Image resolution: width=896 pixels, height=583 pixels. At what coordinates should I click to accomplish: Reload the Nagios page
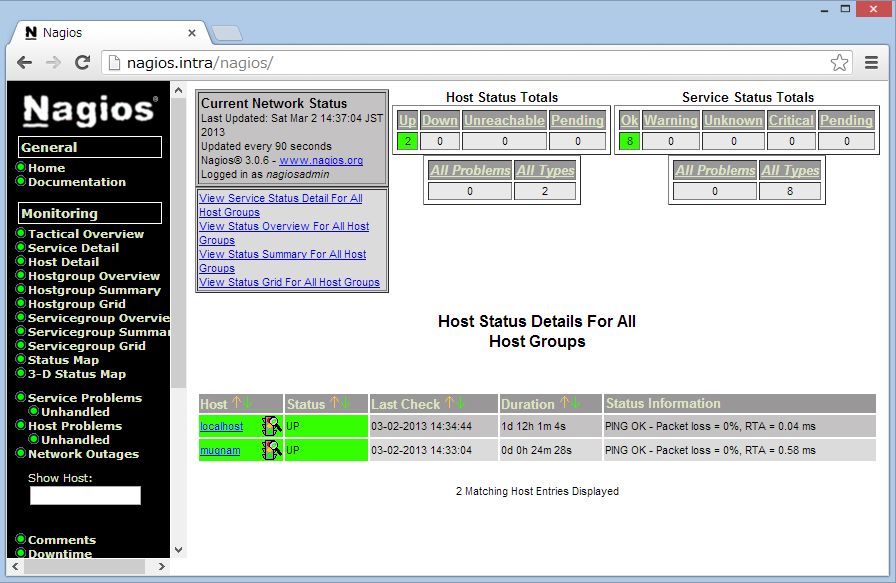(83, 62)
